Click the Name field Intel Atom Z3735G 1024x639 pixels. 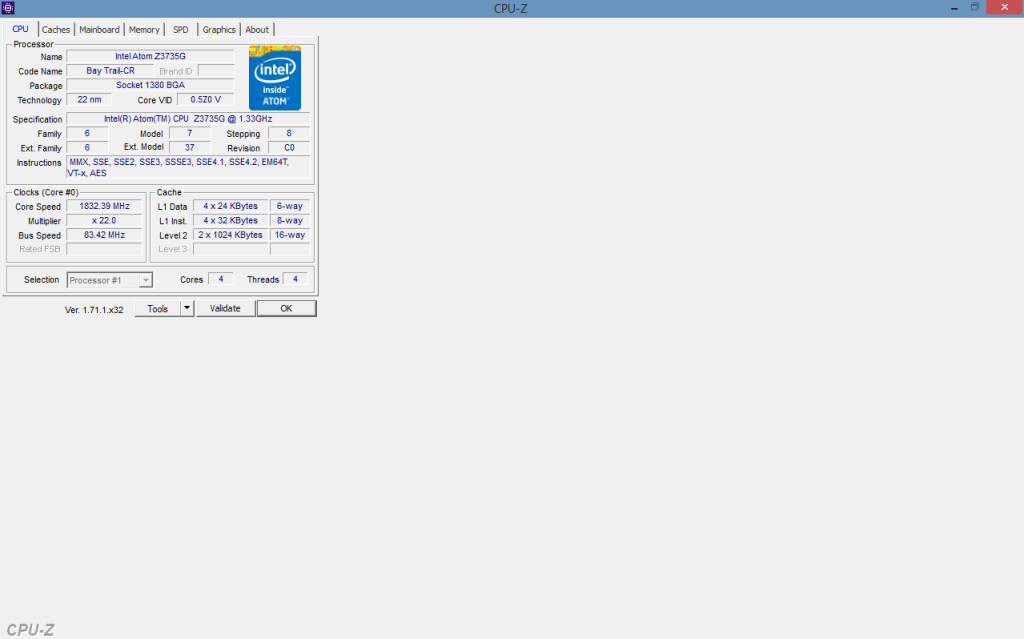point(150,56)
